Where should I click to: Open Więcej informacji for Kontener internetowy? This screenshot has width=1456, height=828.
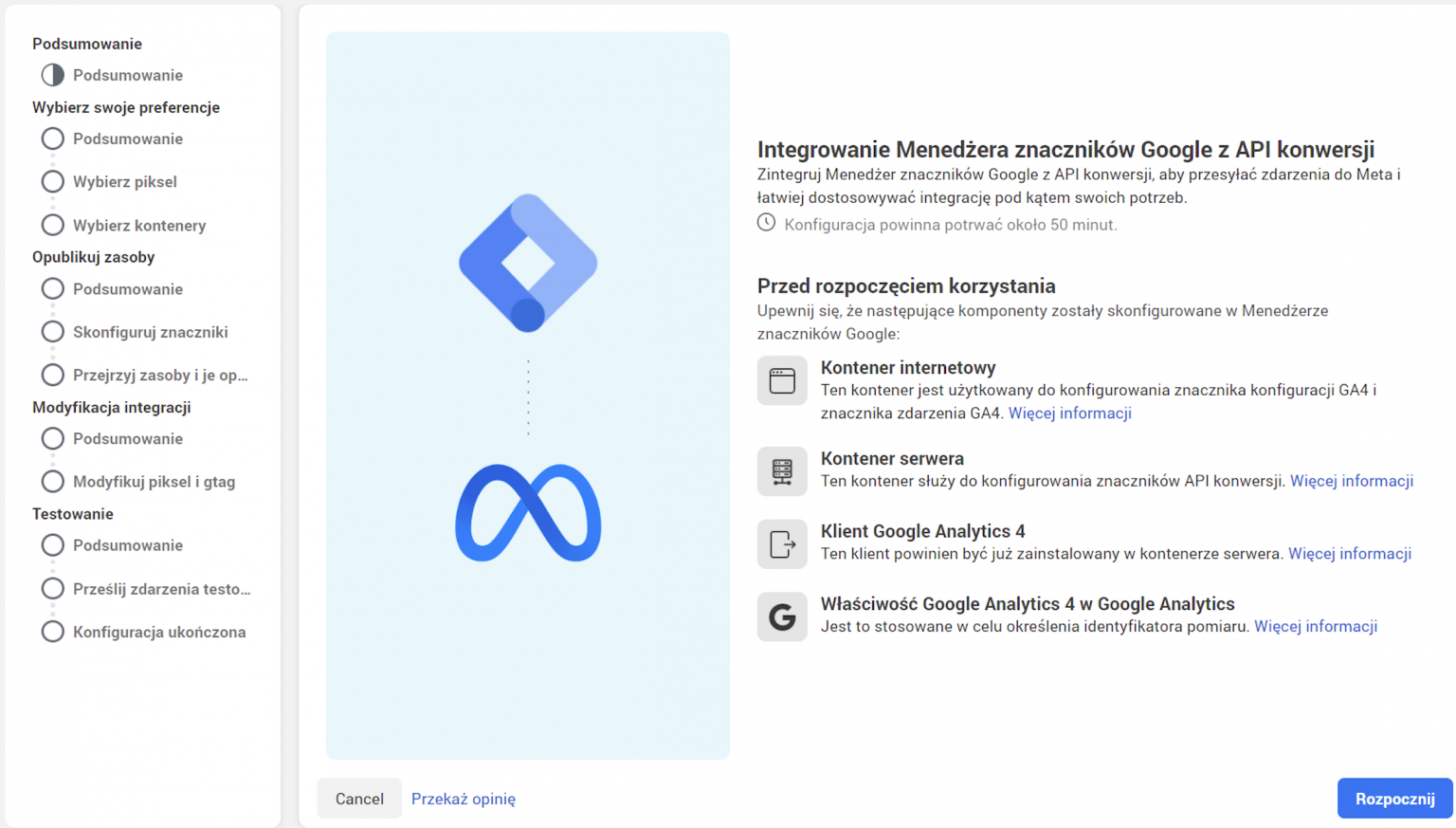[x=1069, y=413]
